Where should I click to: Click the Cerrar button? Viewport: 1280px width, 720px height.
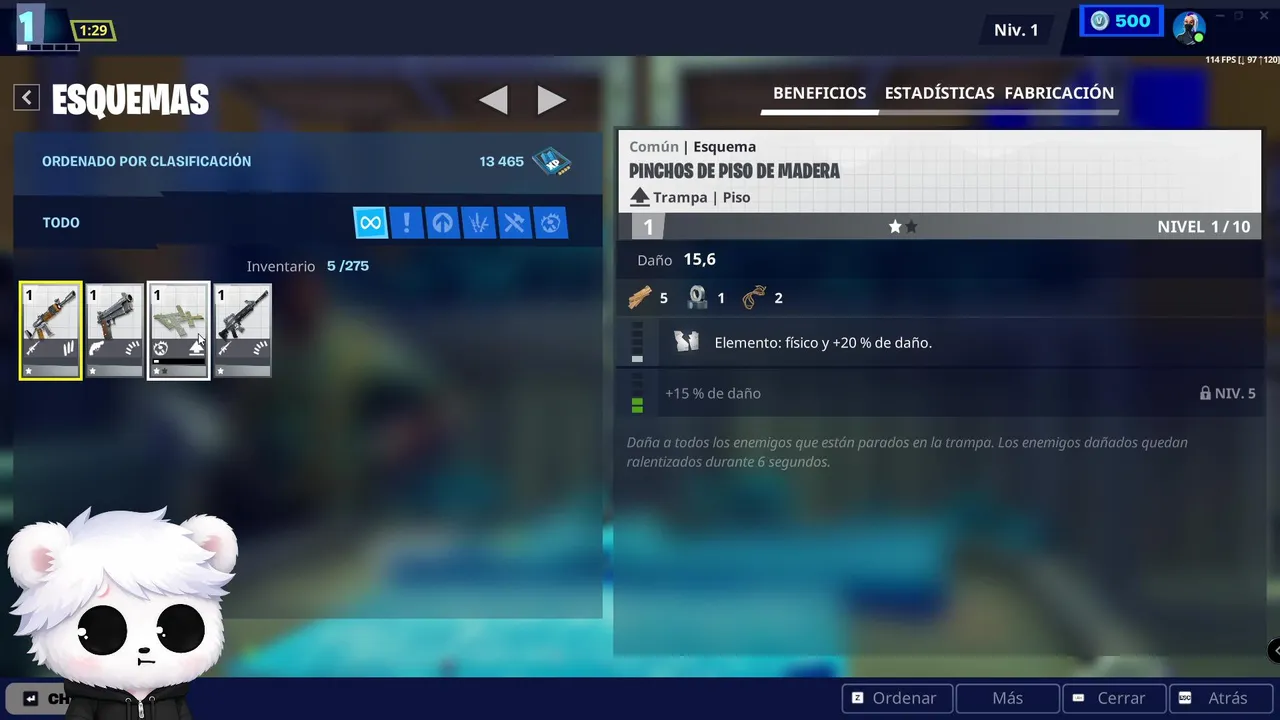(1114, 698)
